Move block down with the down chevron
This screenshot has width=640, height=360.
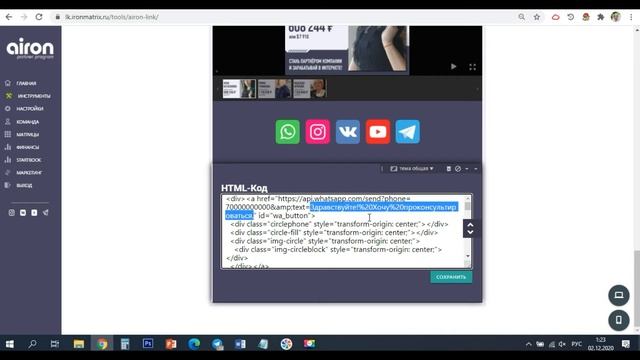pyautogui.click(x=470, y=232)
